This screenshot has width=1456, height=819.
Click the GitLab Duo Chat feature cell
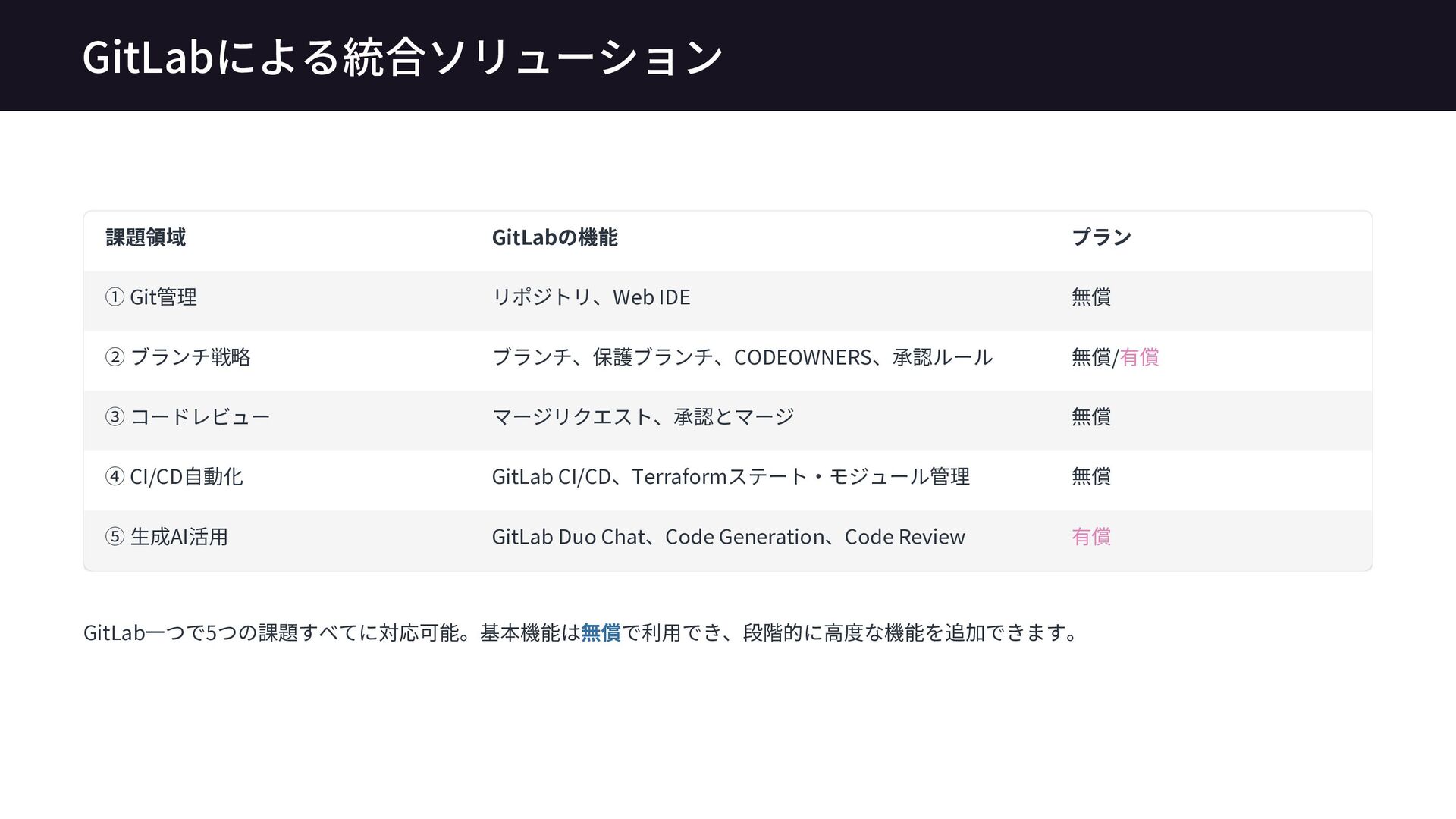[x=728, y=537]
